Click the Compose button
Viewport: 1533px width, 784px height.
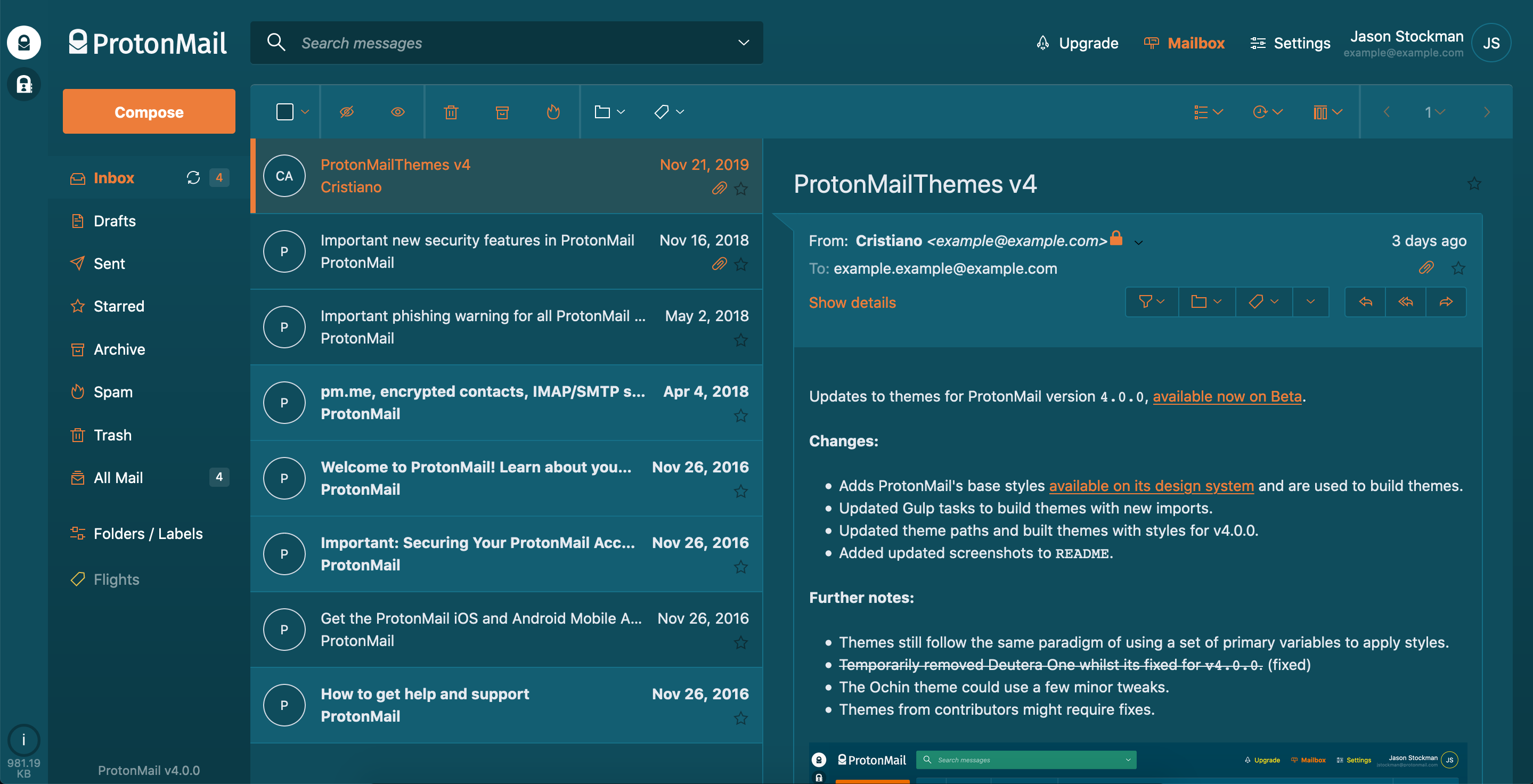coord(149,112)
